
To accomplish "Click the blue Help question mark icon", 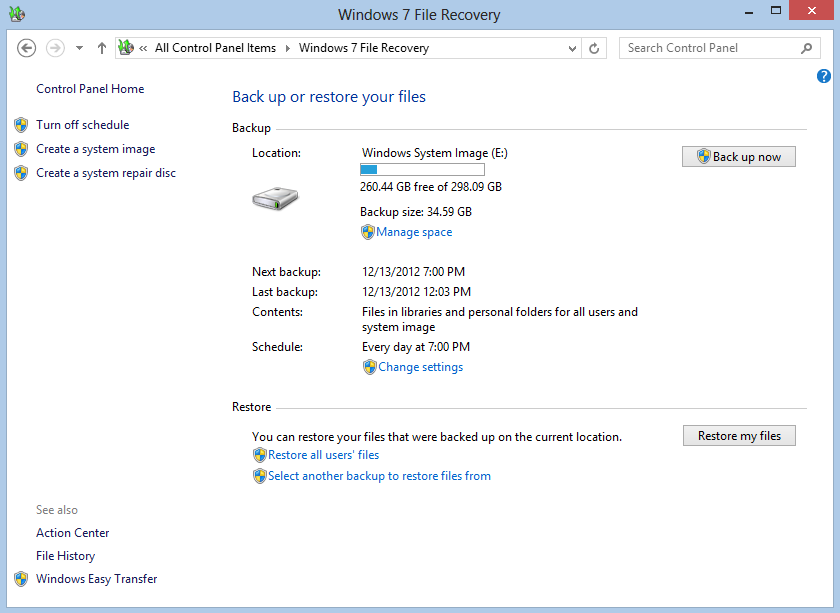I will [x=824, y=76].
